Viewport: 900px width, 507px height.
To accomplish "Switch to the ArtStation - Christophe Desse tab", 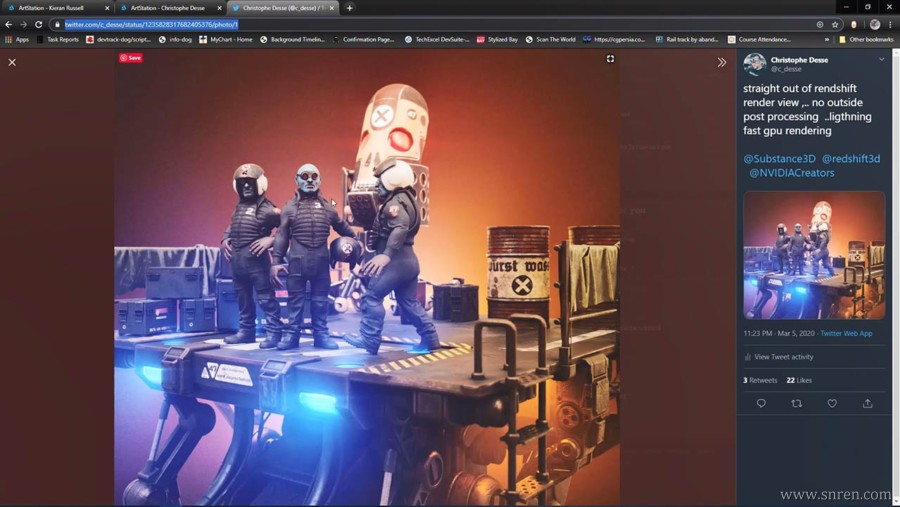I will pyautogui.click(x=165, y=8).
